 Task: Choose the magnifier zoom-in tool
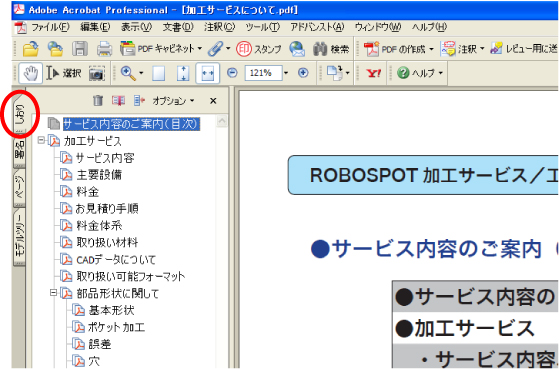pos(128,73)
